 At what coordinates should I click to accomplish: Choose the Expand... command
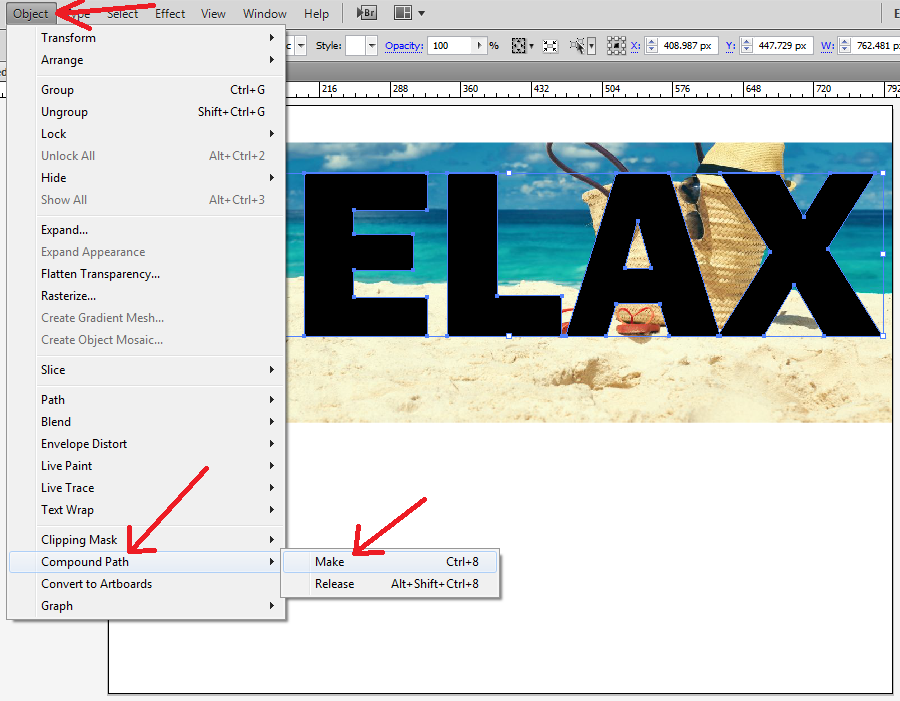[147, 230]
